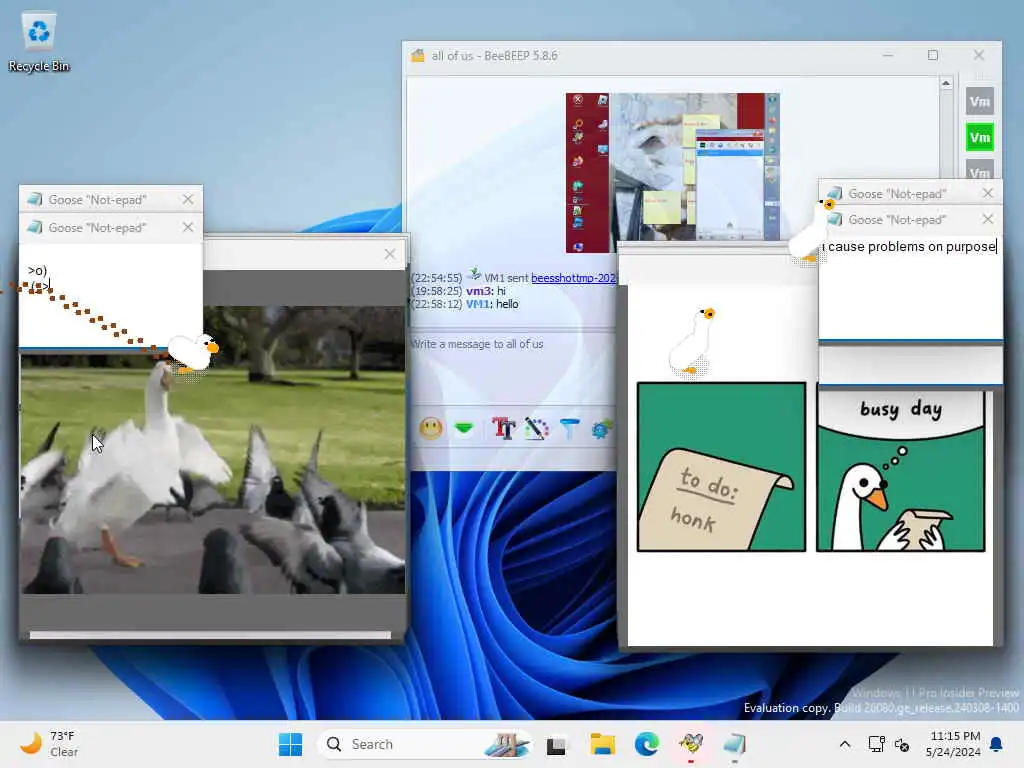Click the Goose Not-epad taskbar icon
Image resolution: width=1024 pixels, height=768 pixels.
point(735,744)
